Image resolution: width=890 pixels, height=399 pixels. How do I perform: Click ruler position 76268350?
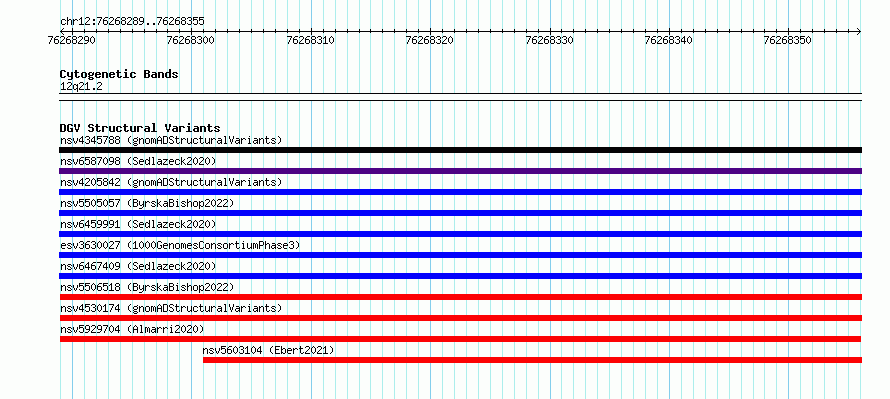click(x=788, y=41)
